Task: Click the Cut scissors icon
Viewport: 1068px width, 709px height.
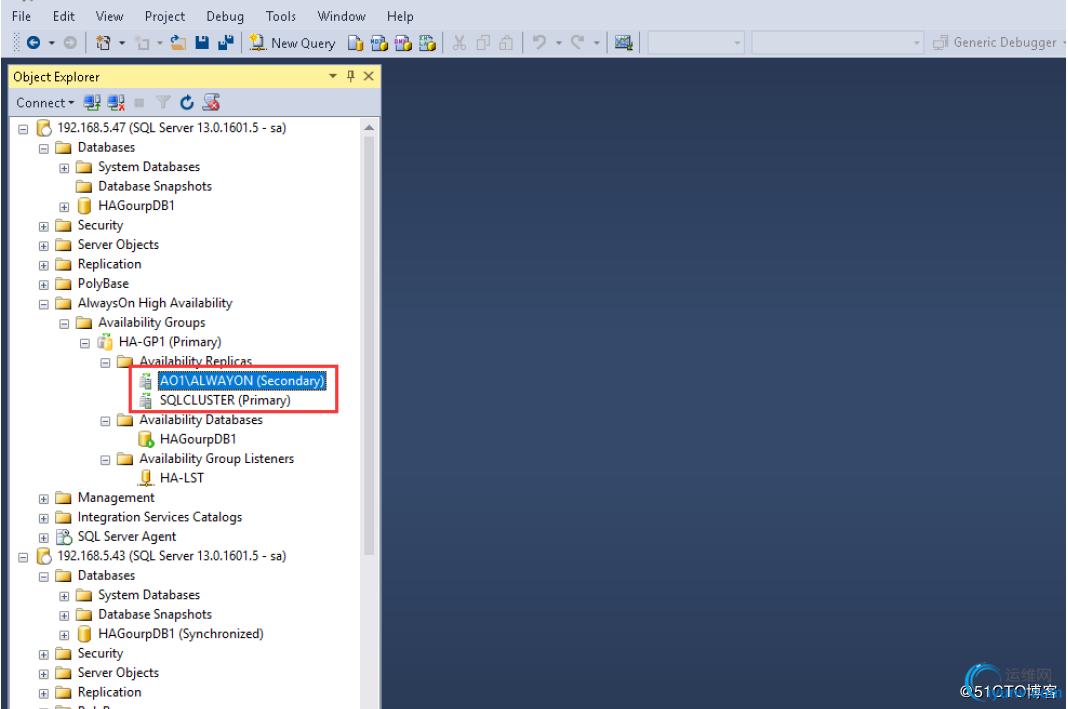Action: click(x=459, y=43)
